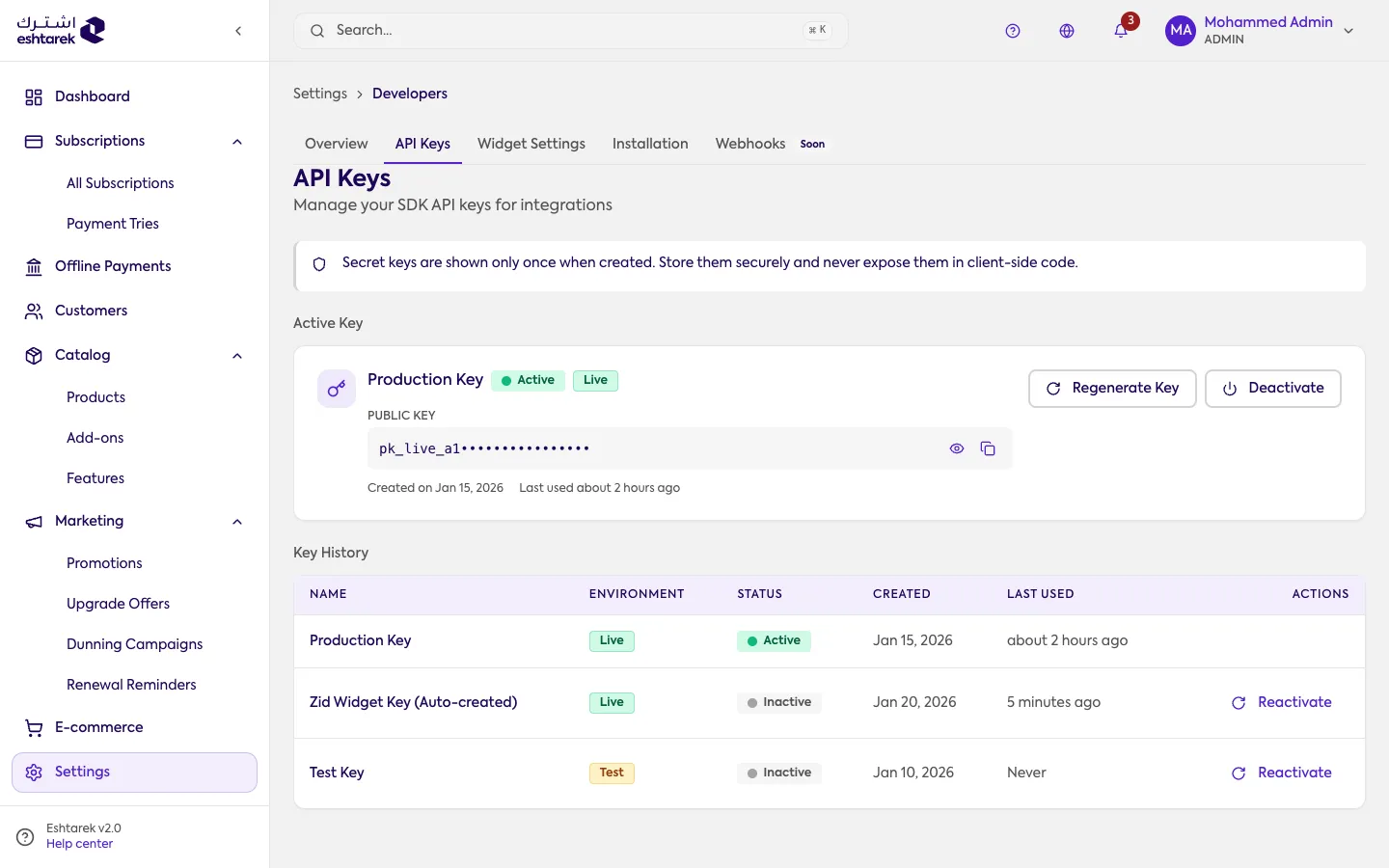Open Dunning Campaigns
The image size is (1389, 868).
[134, 644]
